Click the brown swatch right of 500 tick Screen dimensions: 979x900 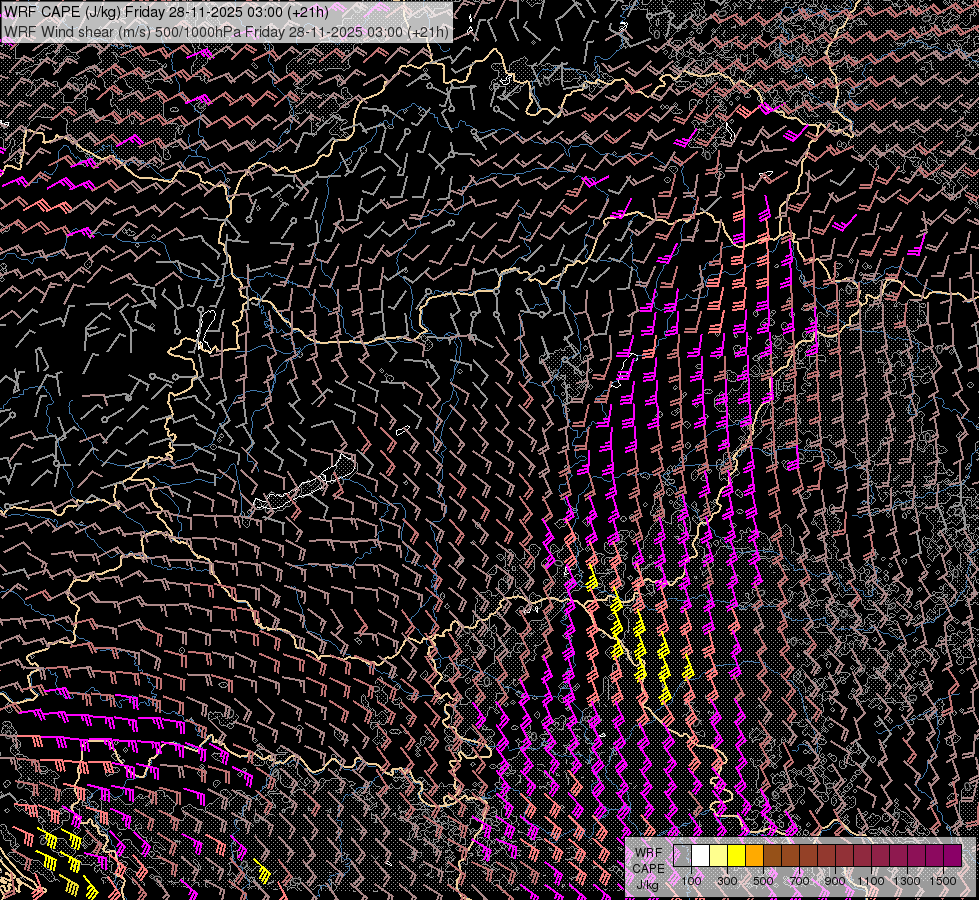[772, 855]
